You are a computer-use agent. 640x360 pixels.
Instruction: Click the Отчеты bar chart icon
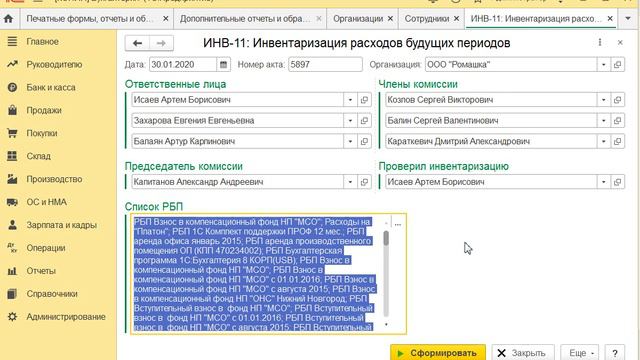point(12,271)
